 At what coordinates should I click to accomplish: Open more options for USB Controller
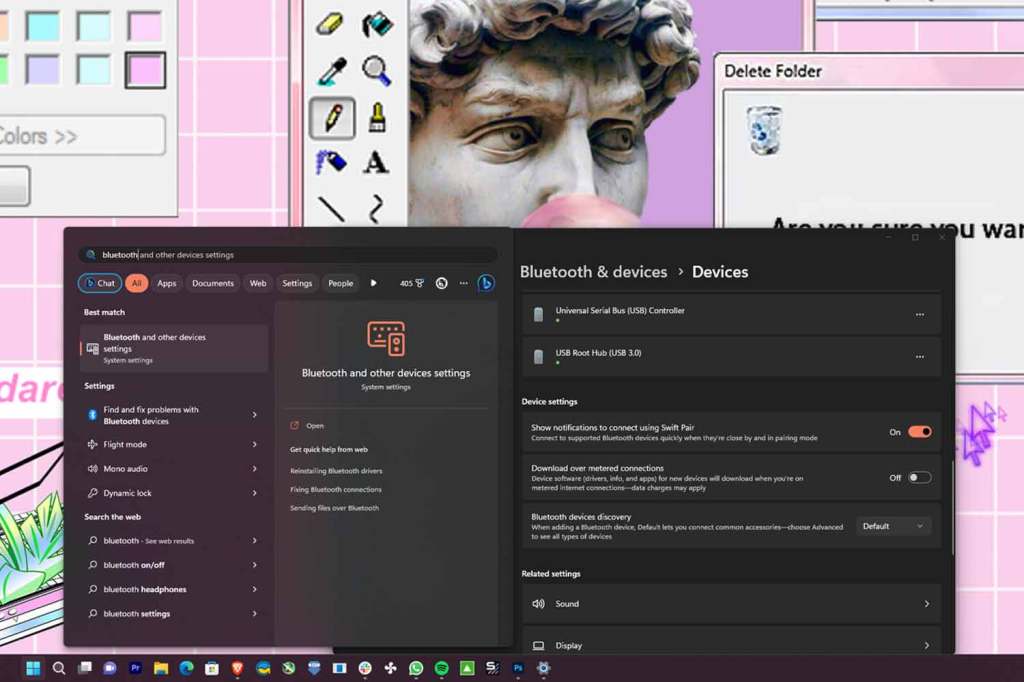click(920, 314)
